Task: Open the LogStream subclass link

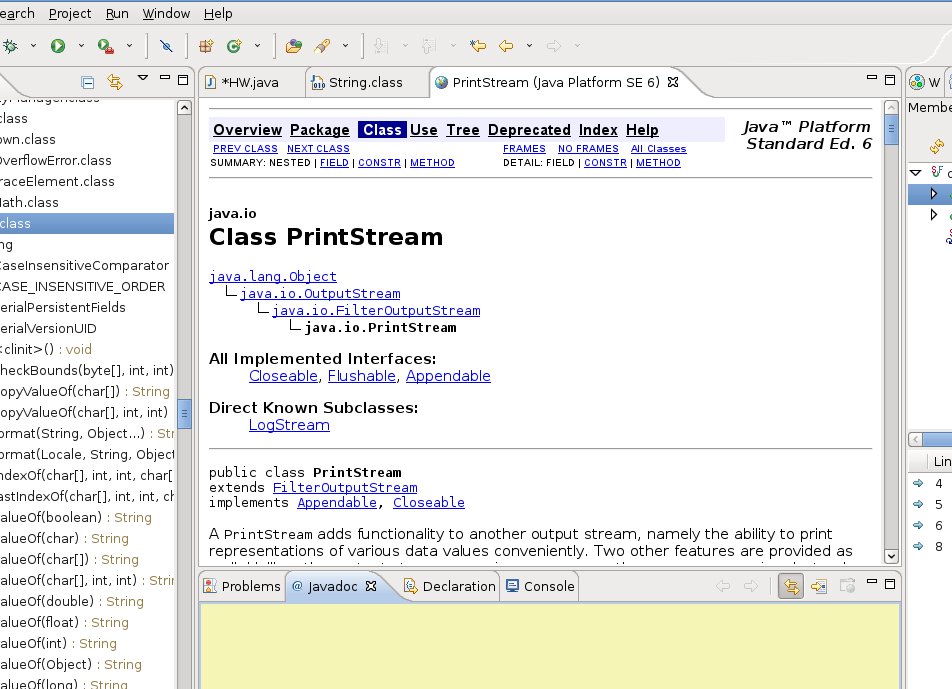Action: click(289, 425)
